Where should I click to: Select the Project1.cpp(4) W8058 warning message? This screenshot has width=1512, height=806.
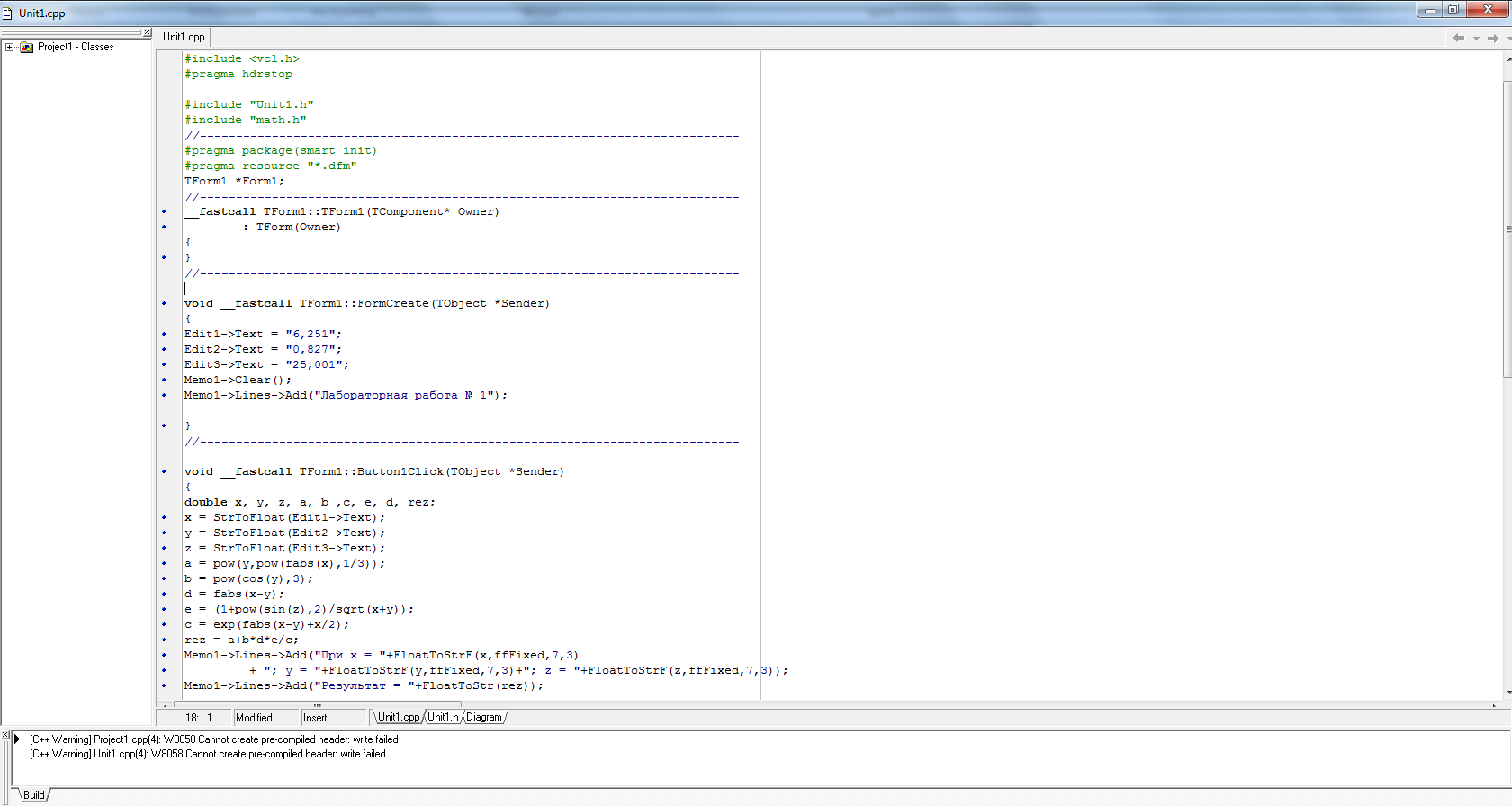point(213,739)
